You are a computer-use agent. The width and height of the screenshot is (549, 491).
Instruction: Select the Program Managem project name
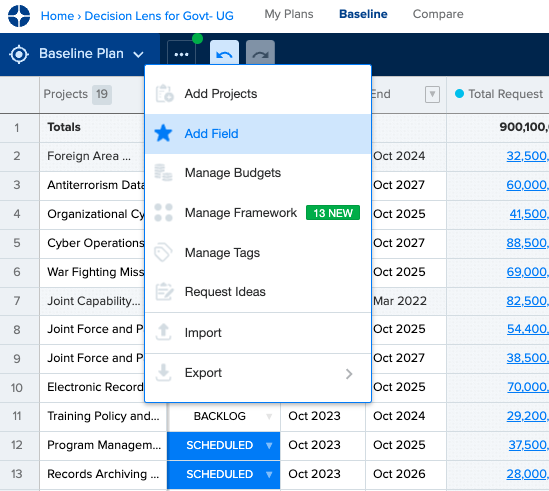[x=104, y=445]
